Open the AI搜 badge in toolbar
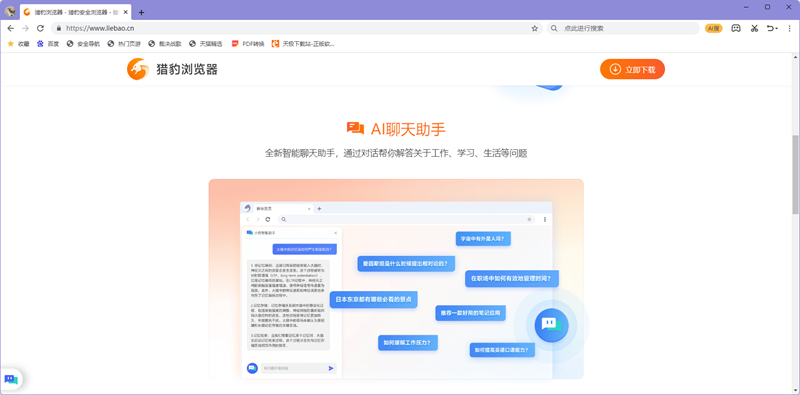Screen dimensions: 800x395 [x=714, y=29]
